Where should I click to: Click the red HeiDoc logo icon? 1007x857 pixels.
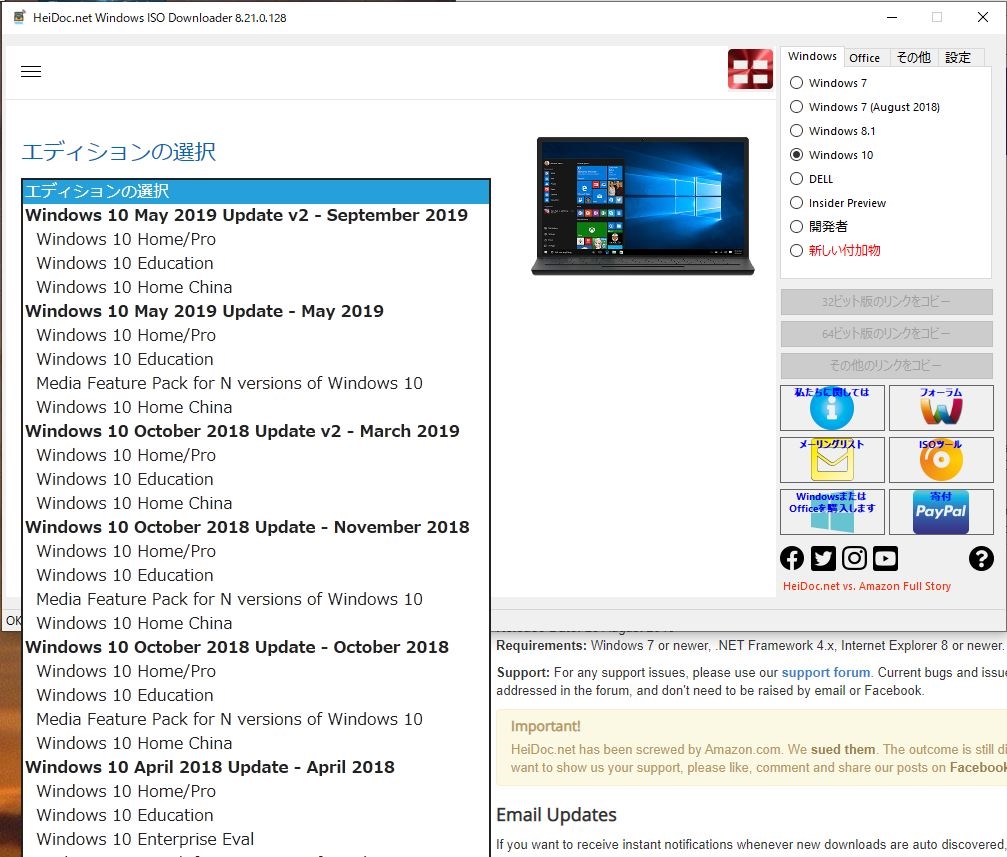[x=749, y=69]
